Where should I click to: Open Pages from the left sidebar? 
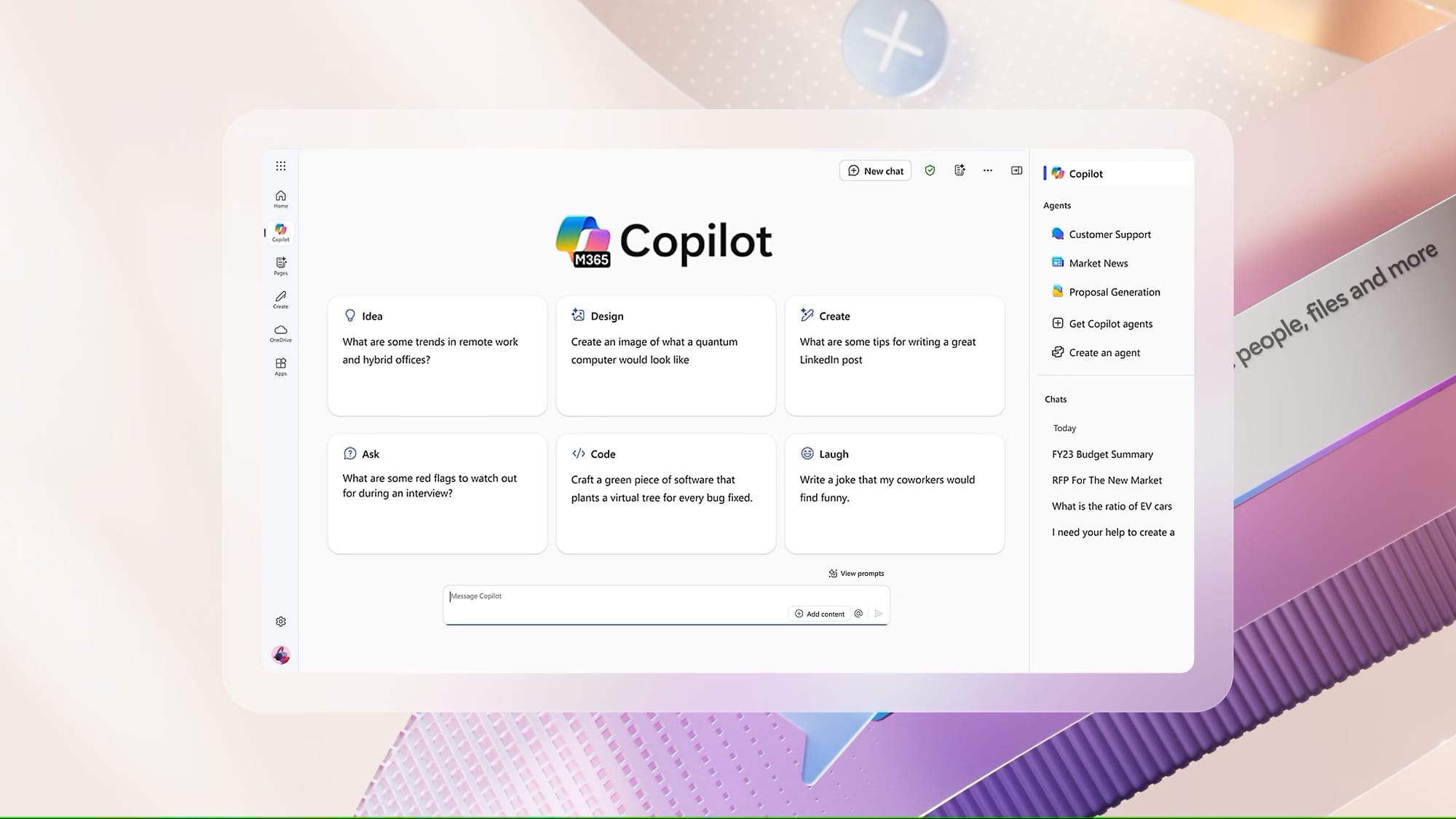coord(280,266)
